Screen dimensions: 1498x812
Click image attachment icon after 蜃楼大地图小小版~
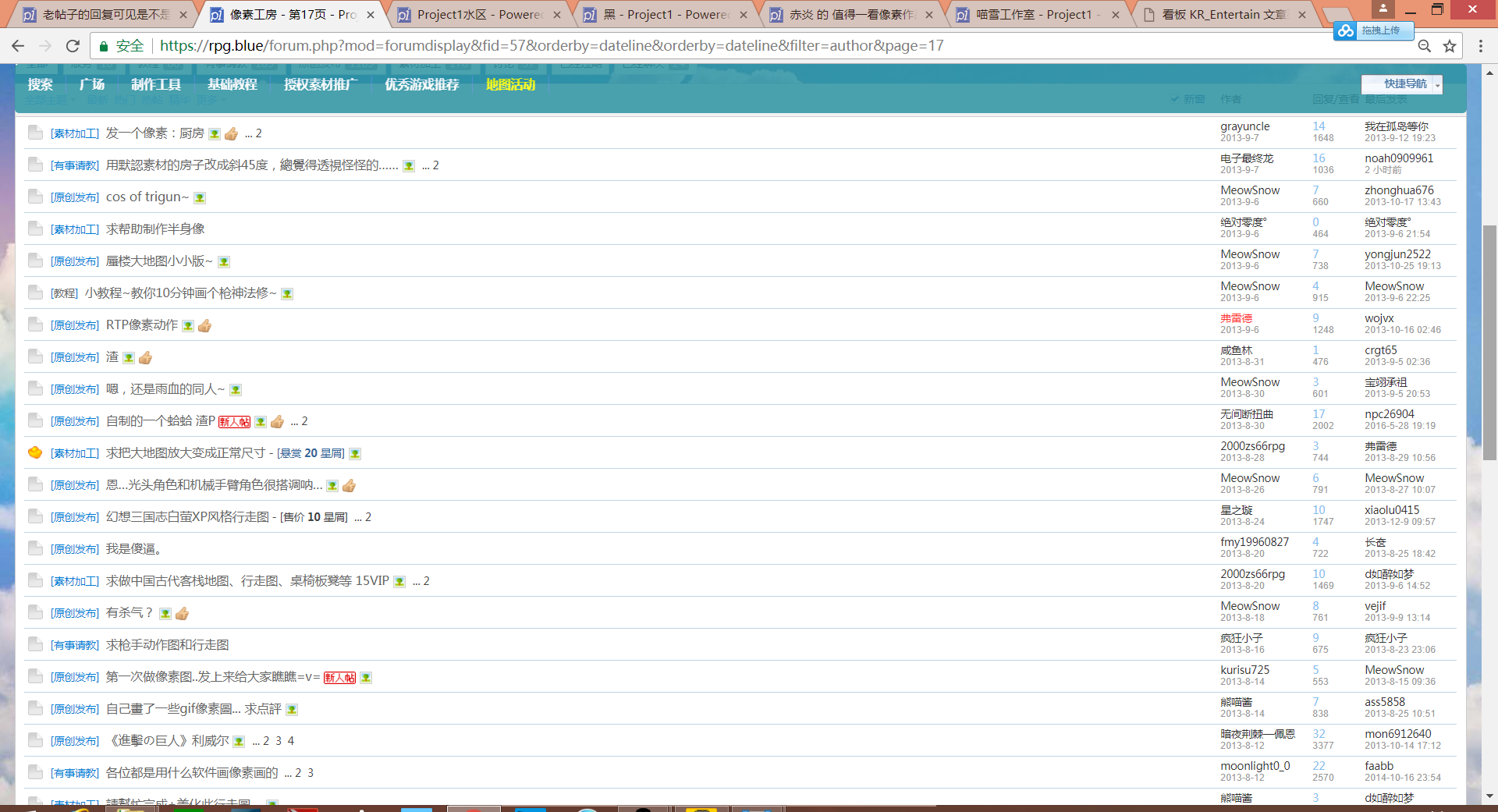(224, 262)
